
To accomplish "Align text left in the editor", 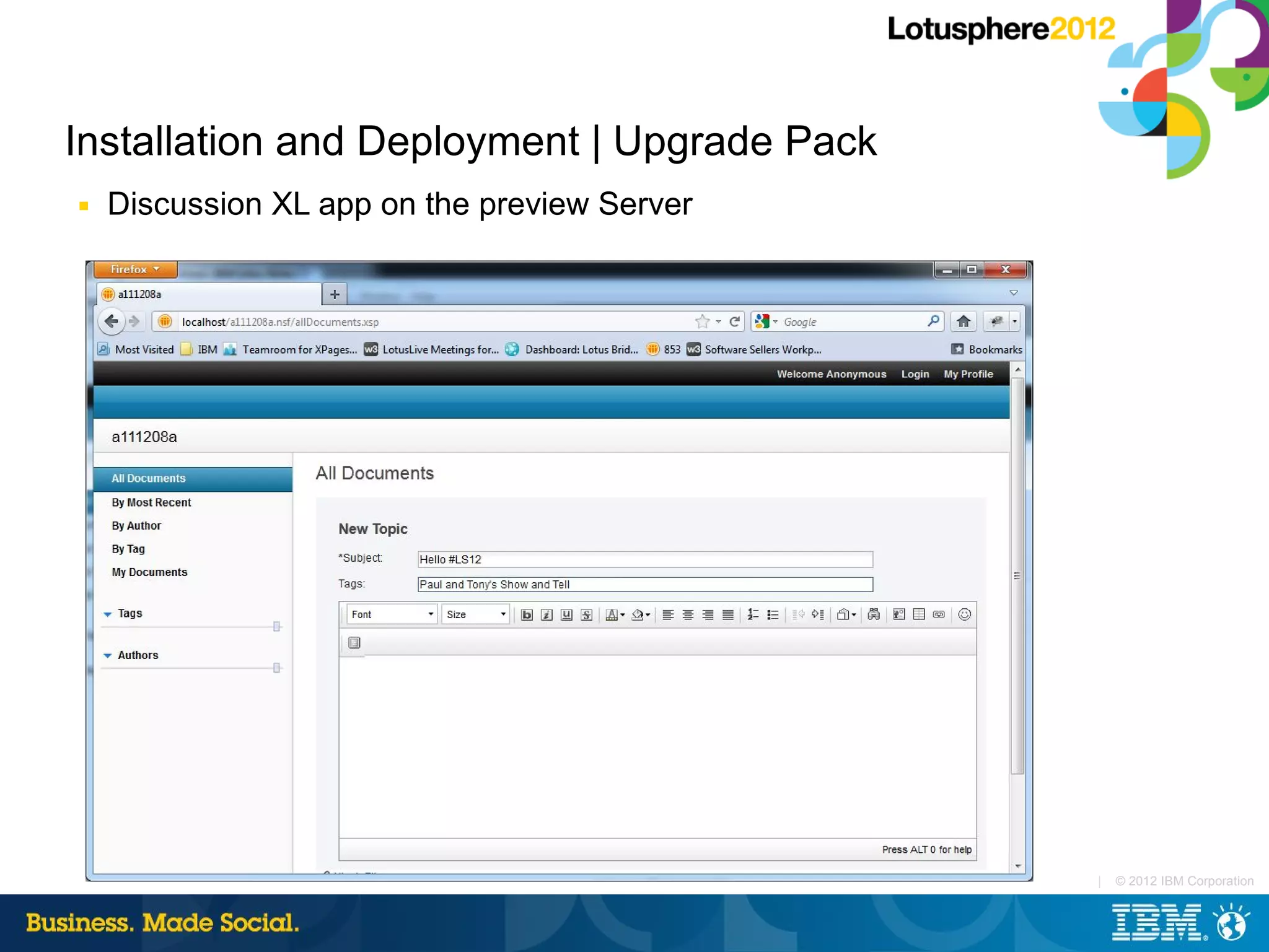I will [x=668, y=614].
